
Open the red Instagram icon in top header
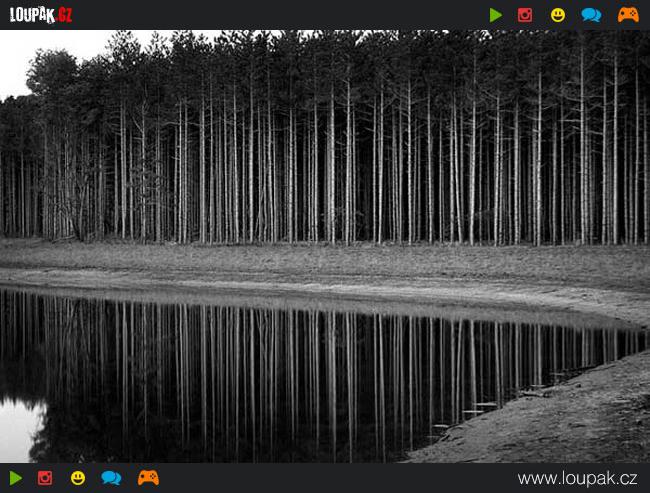[x=525, y=15]
